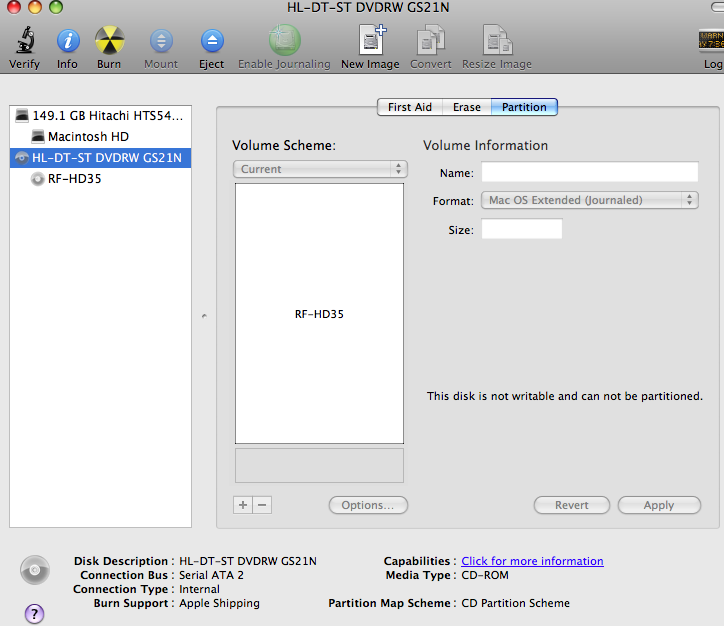Click the not writable disk message

point(564,396)
